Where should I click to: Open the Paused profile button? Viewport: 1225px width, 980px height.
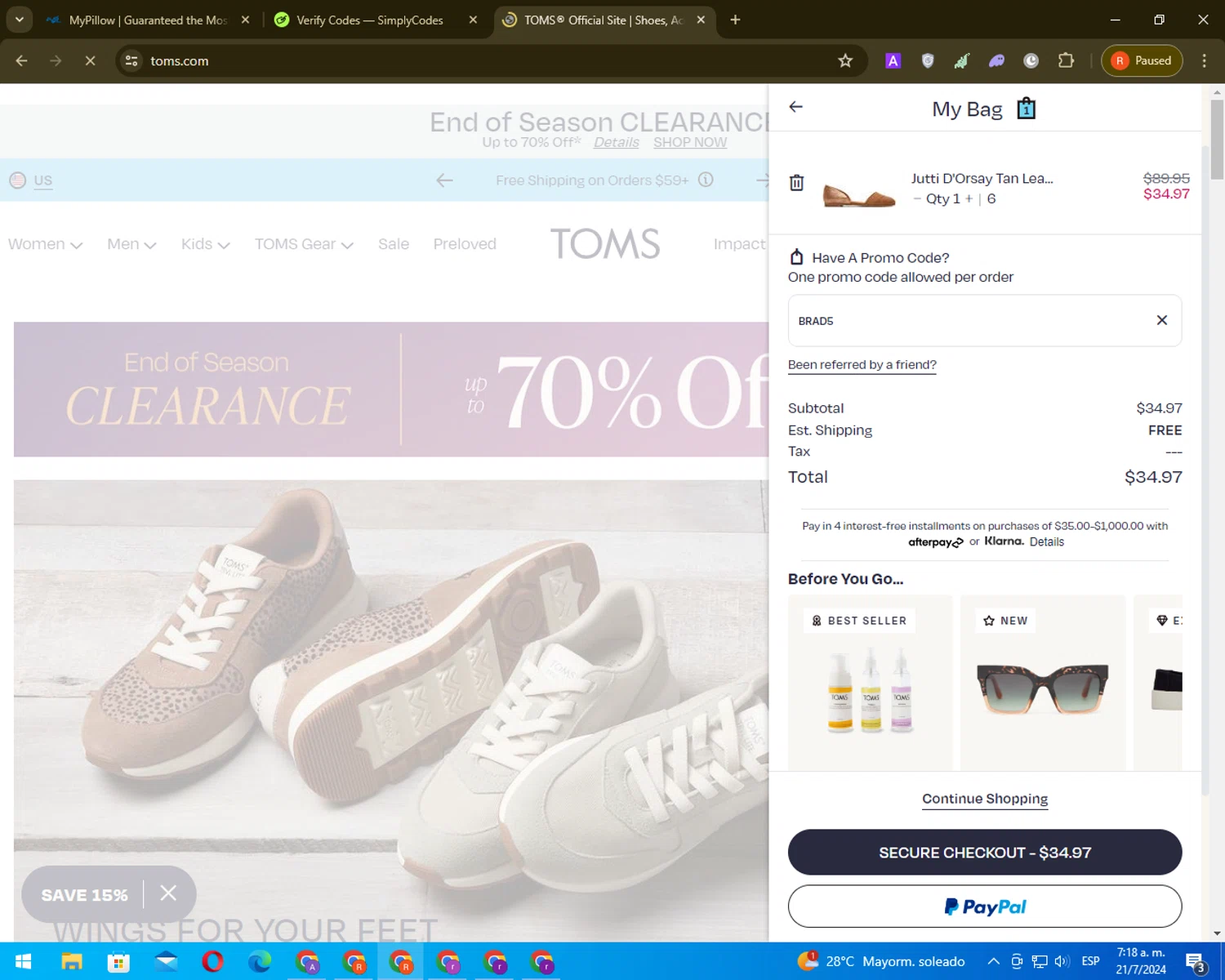pyautogui.click(x=1142, y=60)
